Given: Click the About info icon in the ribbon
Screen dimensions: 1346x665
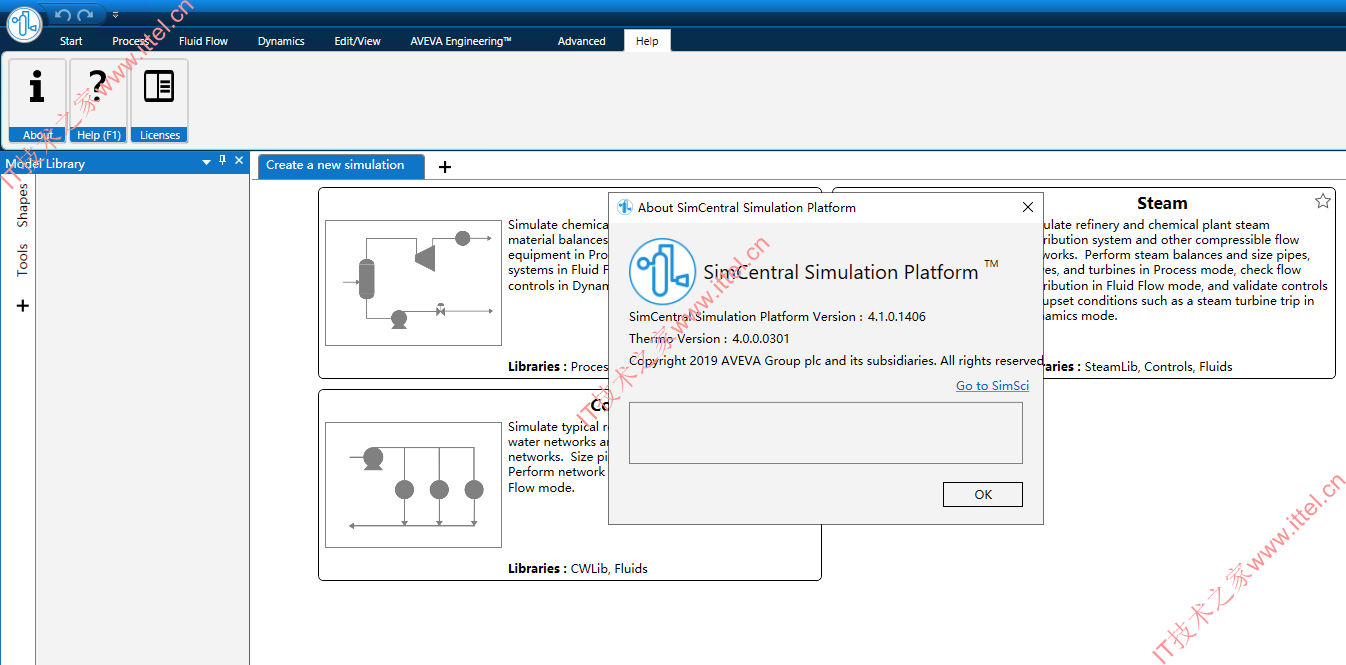Looking at the screenshot, I should point(38,100).
